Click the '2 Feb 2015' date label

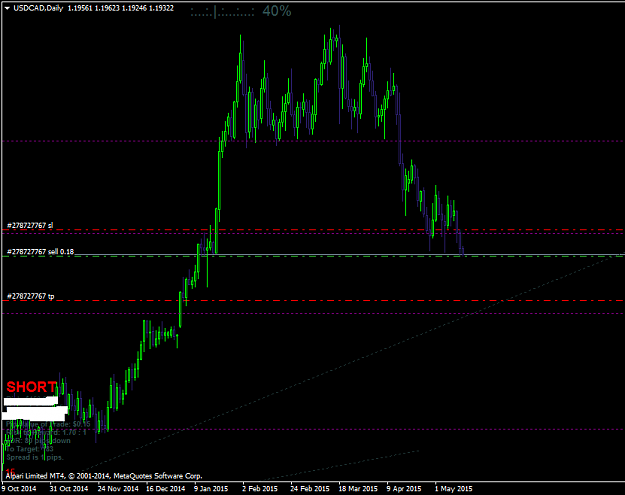point(260,489)
